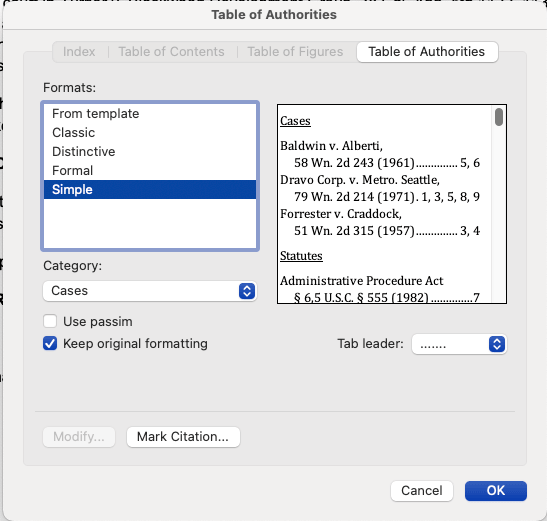Confirm the dialog with OK
The height and width of the screenshot is (521, 547).
click(496, 491)
